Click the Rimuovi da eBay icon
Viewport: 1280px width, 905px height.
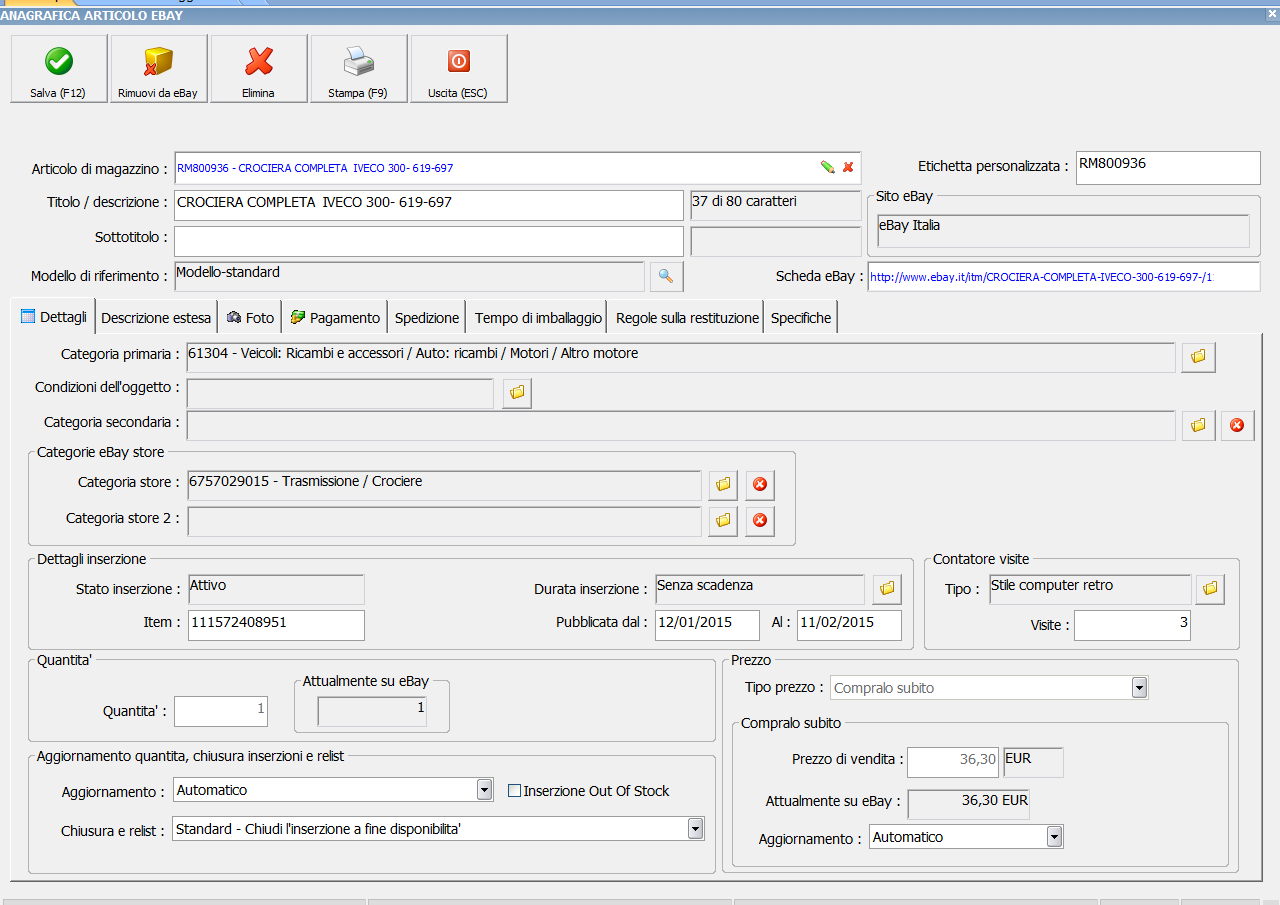[158, 63]
